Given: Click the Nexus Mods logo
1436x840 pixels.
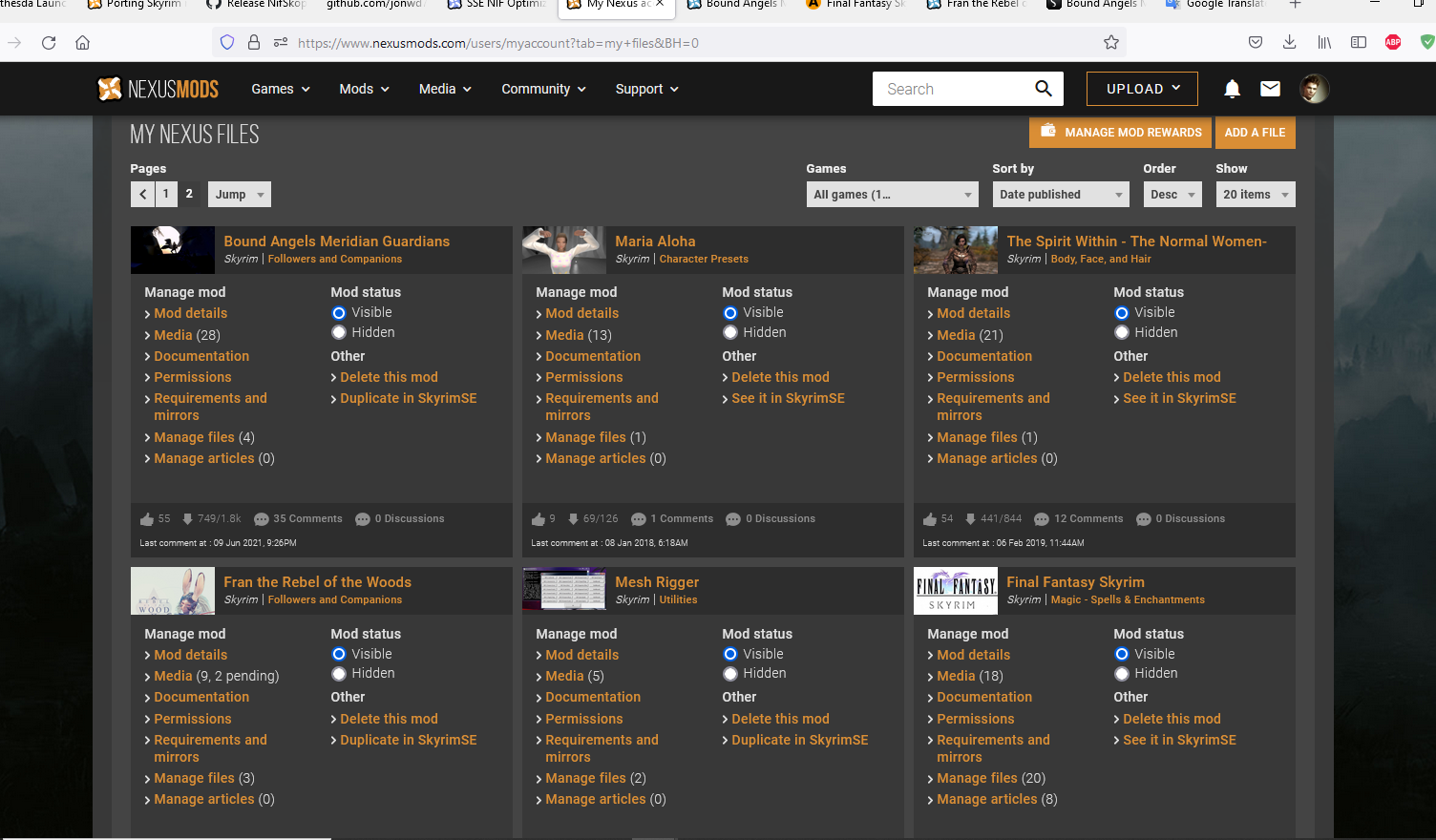Looking at the screenshot, I should pos(158,89).
